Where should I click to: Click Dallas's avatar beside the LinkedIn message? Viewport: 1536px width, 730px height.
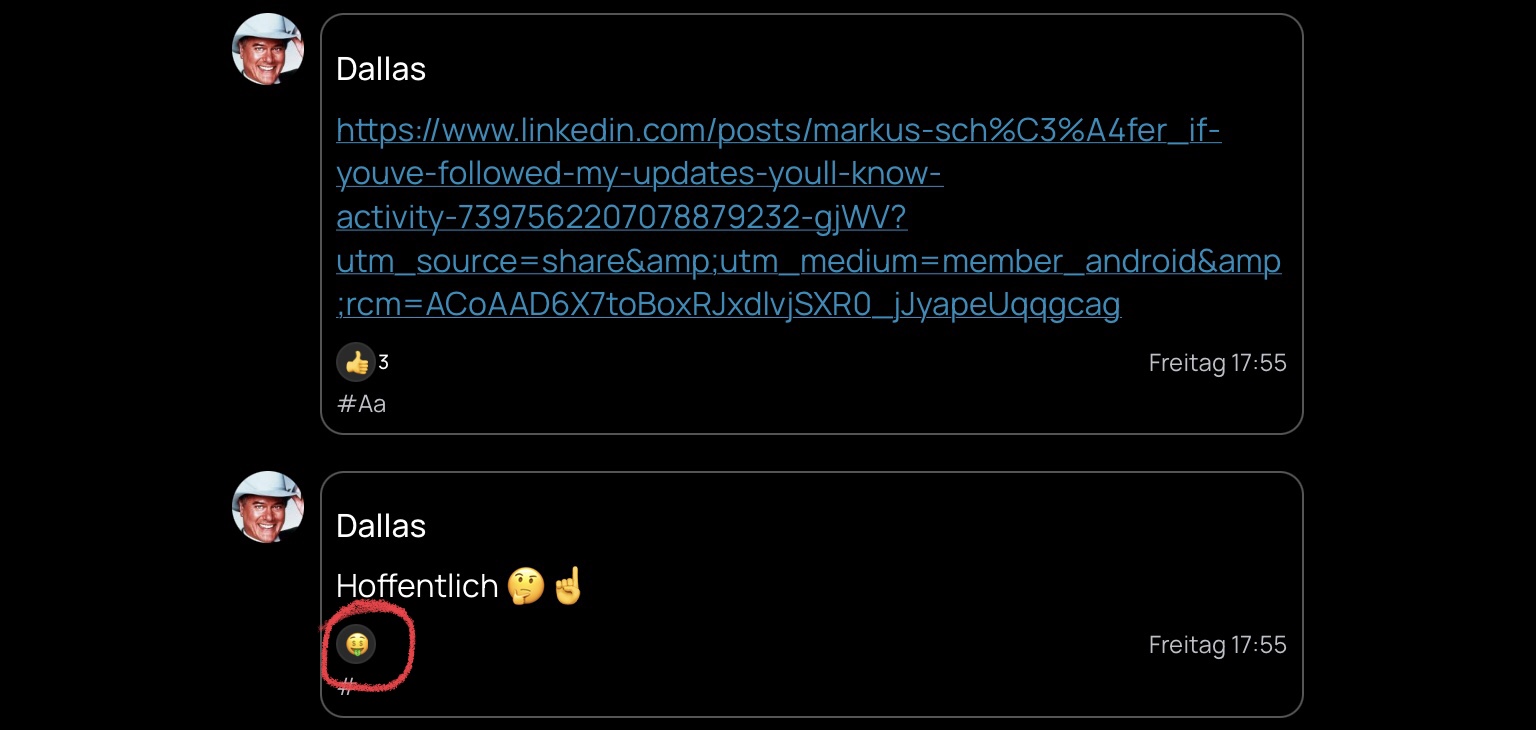(267, 49)
